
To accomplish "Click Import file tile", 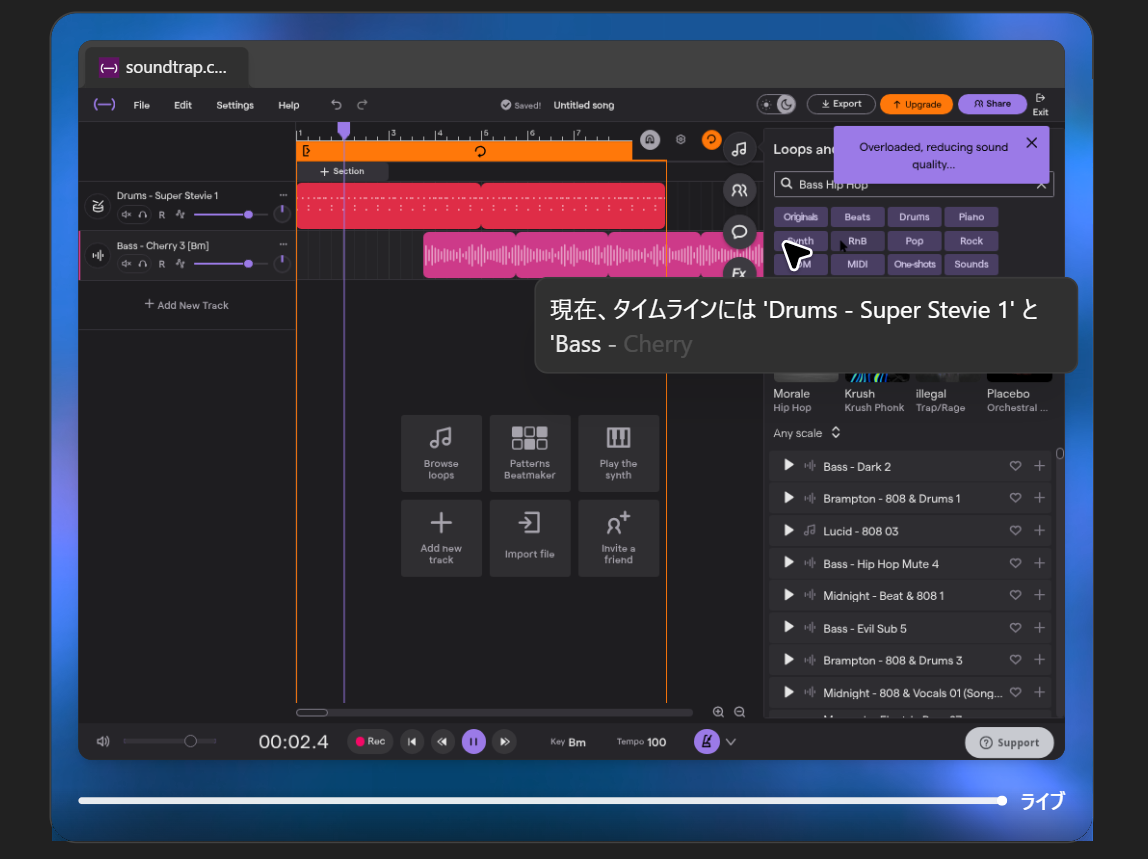I will [529, 538].
